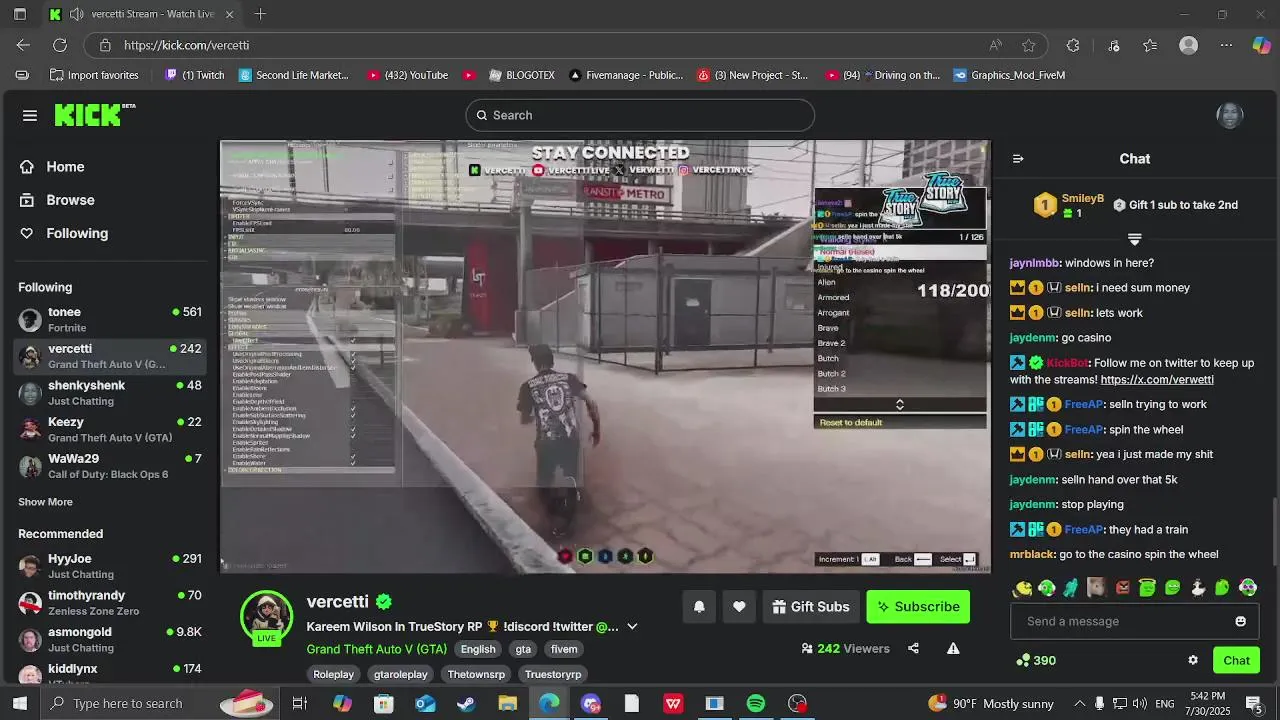The height and width of the screenshot is (720, 1280).
Task: Open Spotify from the taskbar
Action: [x=756, y=704]
